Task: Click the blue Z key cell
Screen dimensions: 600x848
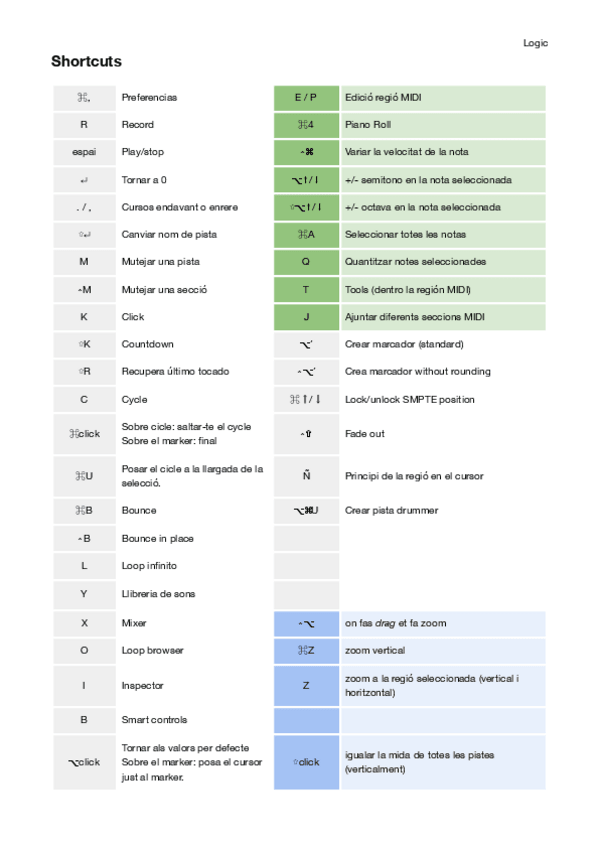Action: [306, 686]
